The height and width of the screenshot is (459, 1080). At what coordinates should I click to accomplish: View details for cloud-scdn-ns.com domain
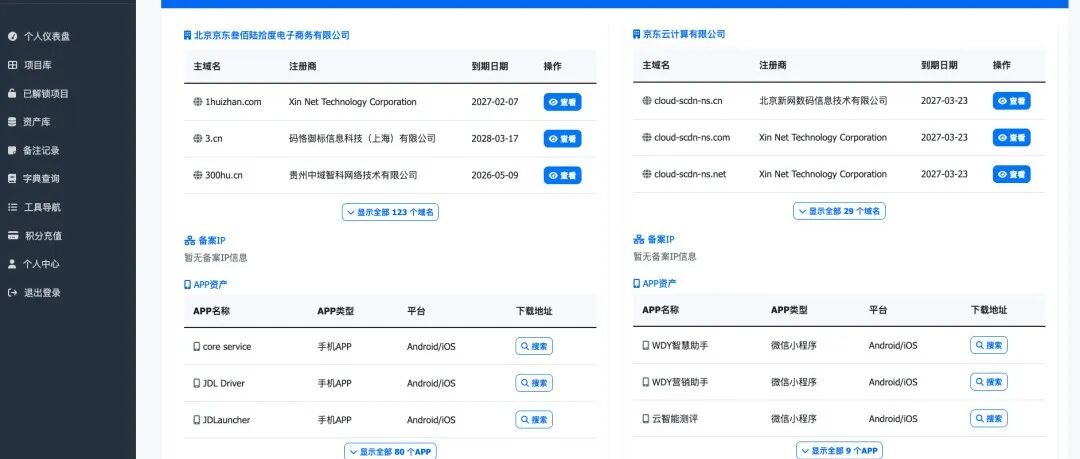pos(1011,137)
